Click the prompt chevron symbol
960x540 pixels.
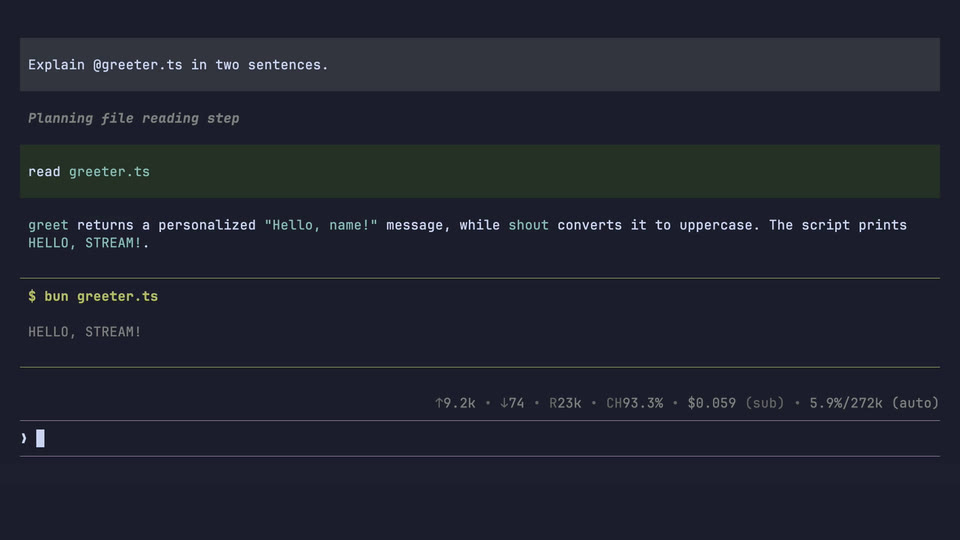point(24,438)
